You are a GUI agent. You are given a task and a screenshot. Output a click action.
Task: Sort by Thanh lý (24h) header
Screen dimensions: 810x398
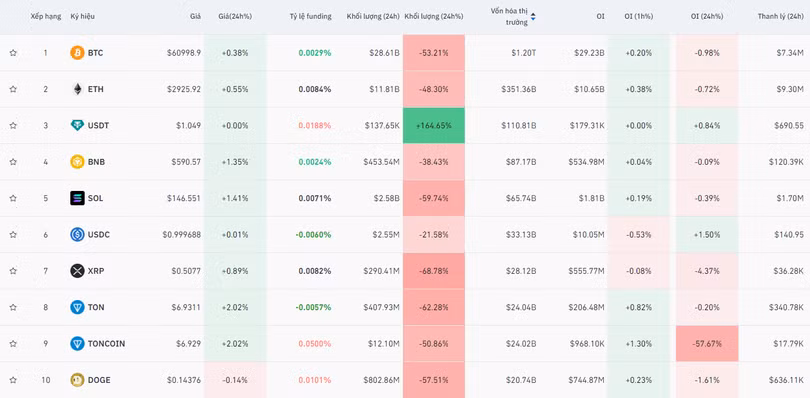coord(781,17)
